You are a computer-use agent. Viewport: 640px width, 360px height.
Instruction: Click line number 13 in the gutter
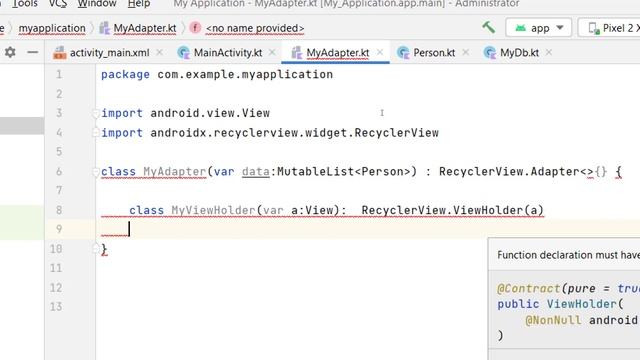[x=56, y=307]
